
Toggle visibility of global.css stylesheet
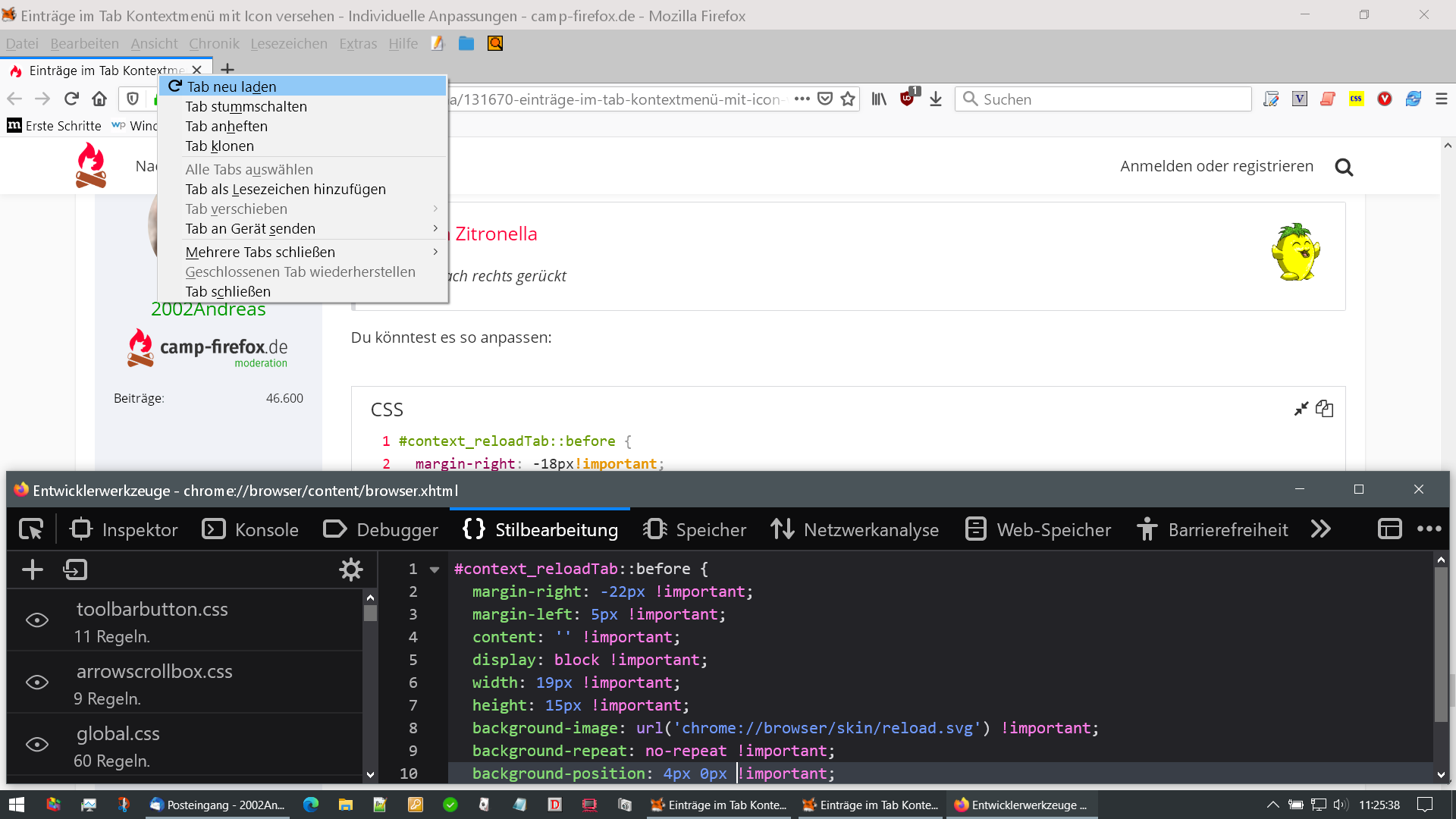37,745
